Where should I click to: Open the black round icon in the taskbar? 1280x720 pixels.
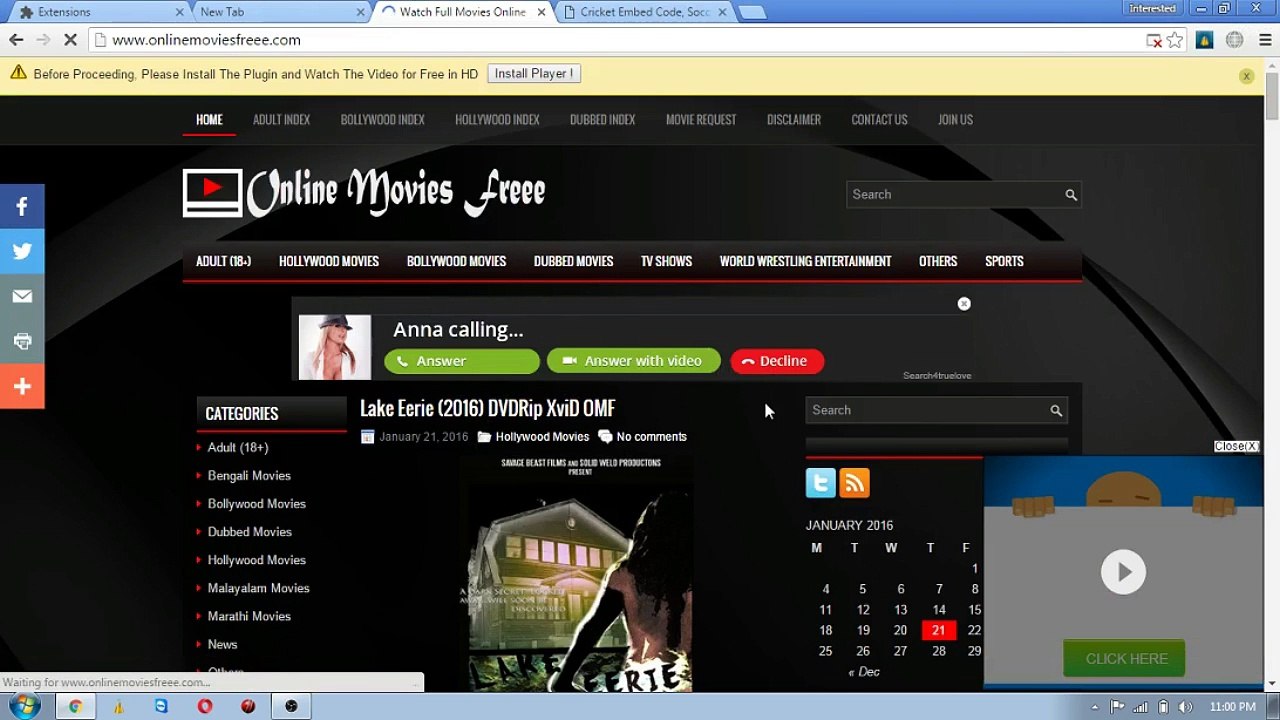pyautogui.click(x=291, y=706)
